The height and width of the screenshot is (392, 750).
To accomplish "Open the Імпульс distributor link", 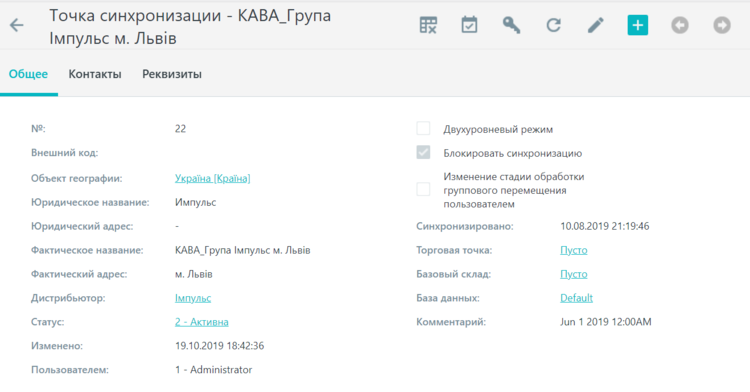I will click(x=193, y=298).
